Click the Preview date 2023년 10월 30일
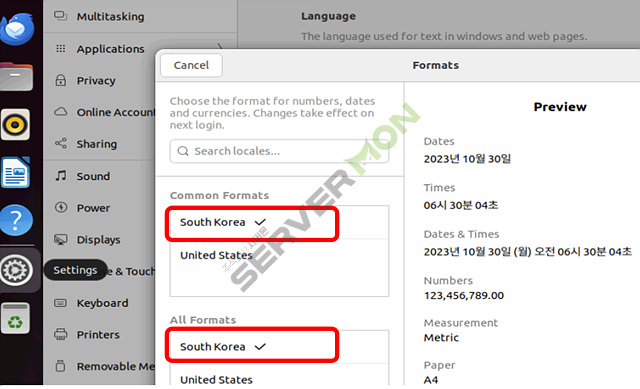 tap(467, 159)
